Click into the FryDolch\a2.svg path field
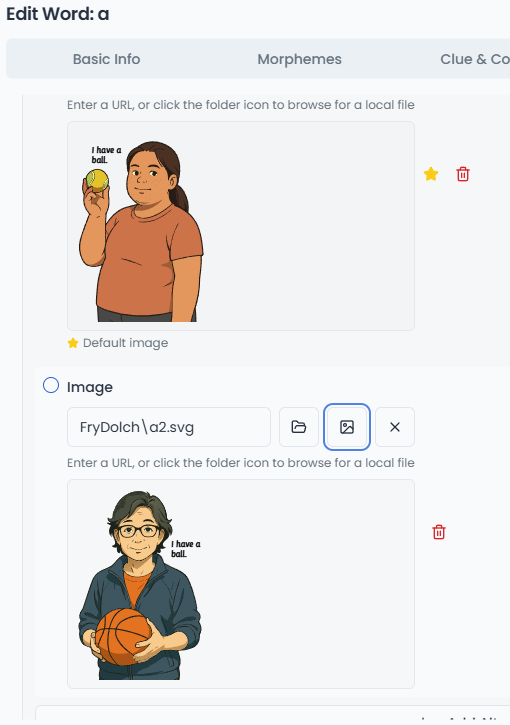Screen dimensions: 510x725 coord(169,427)
